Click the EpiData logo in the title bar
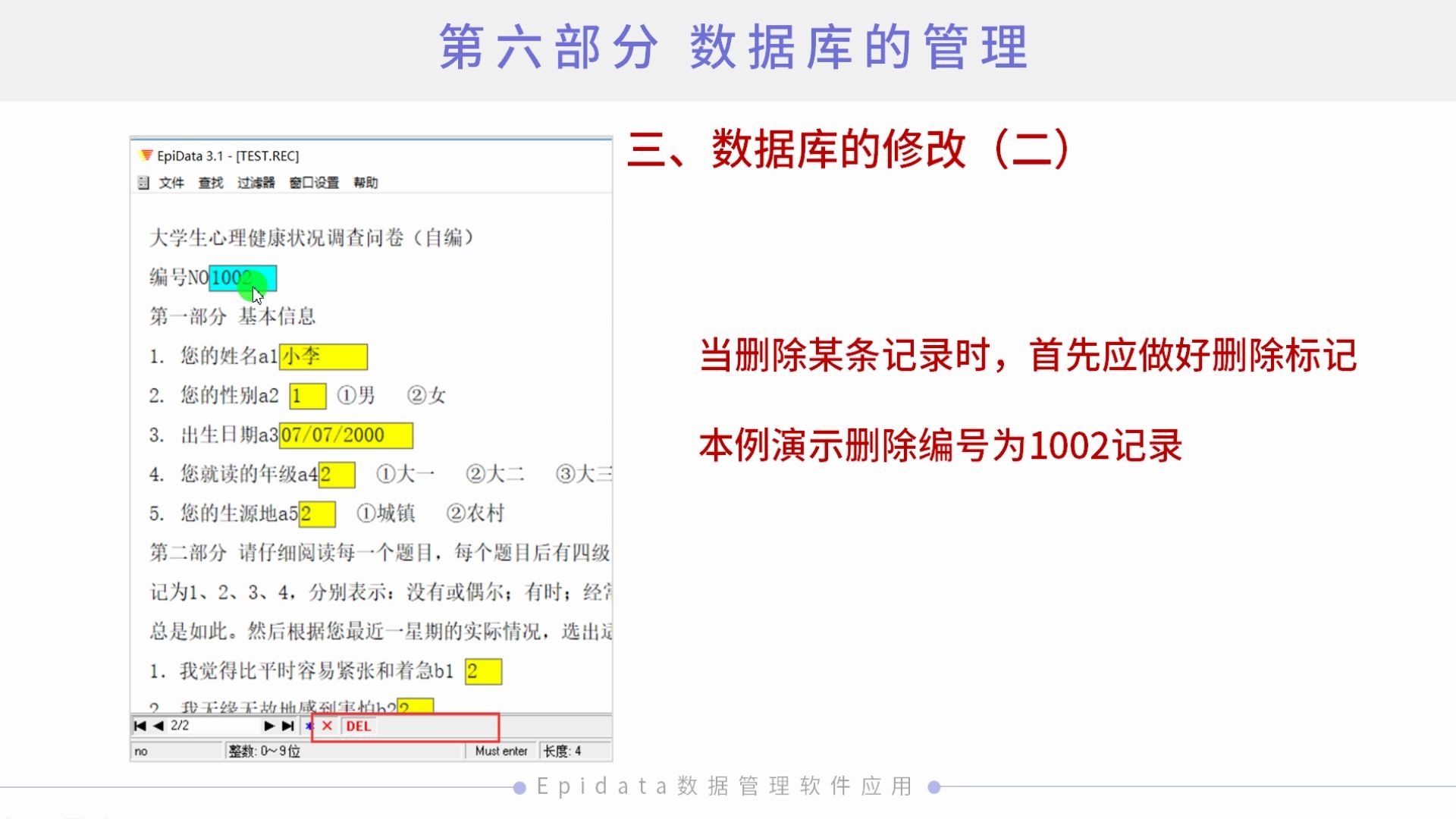This screenshot has height=819, width=1456. coord(146,155)
